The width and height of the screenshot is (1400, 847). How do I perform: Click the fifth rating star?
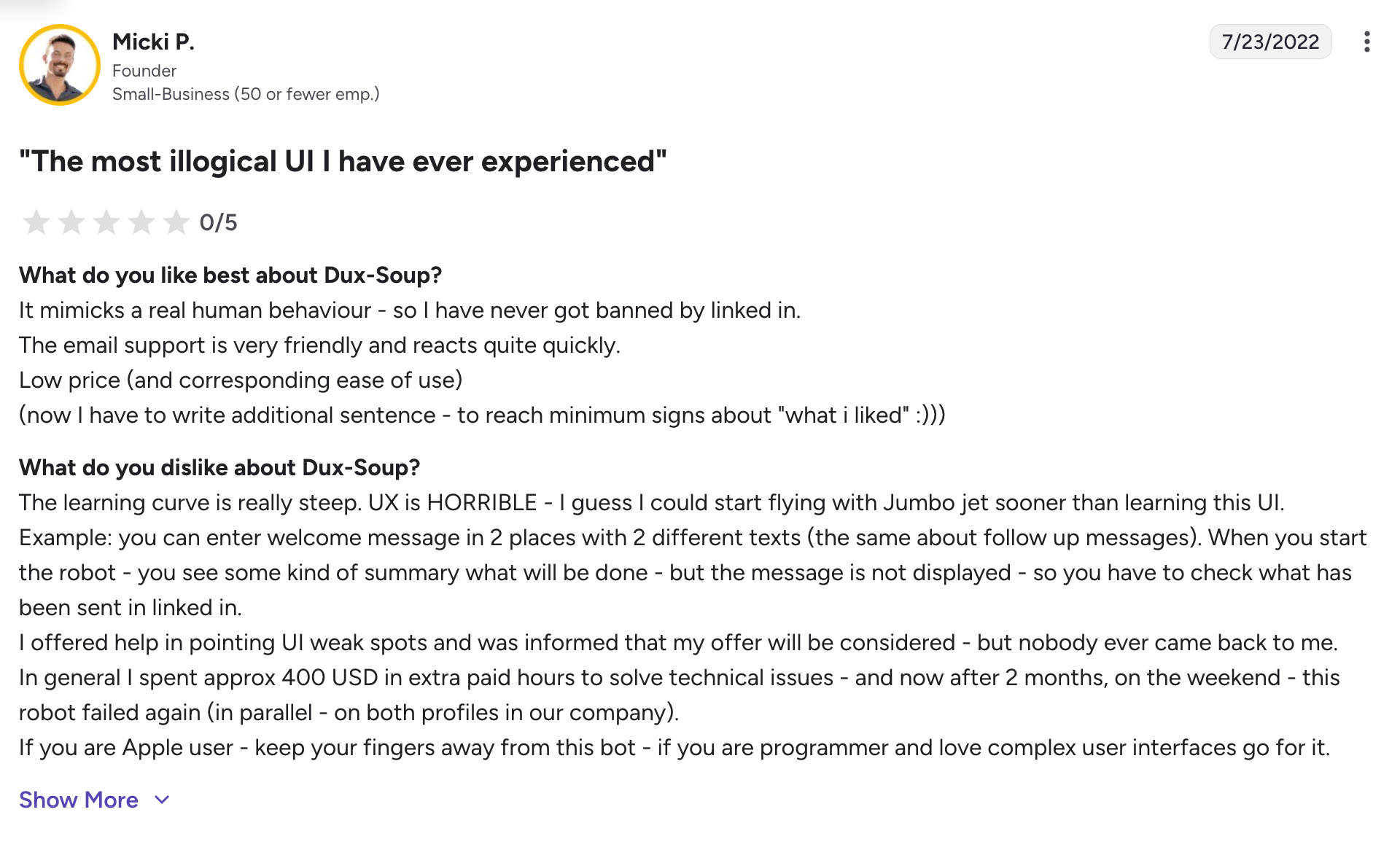click(x=176, y=222)
